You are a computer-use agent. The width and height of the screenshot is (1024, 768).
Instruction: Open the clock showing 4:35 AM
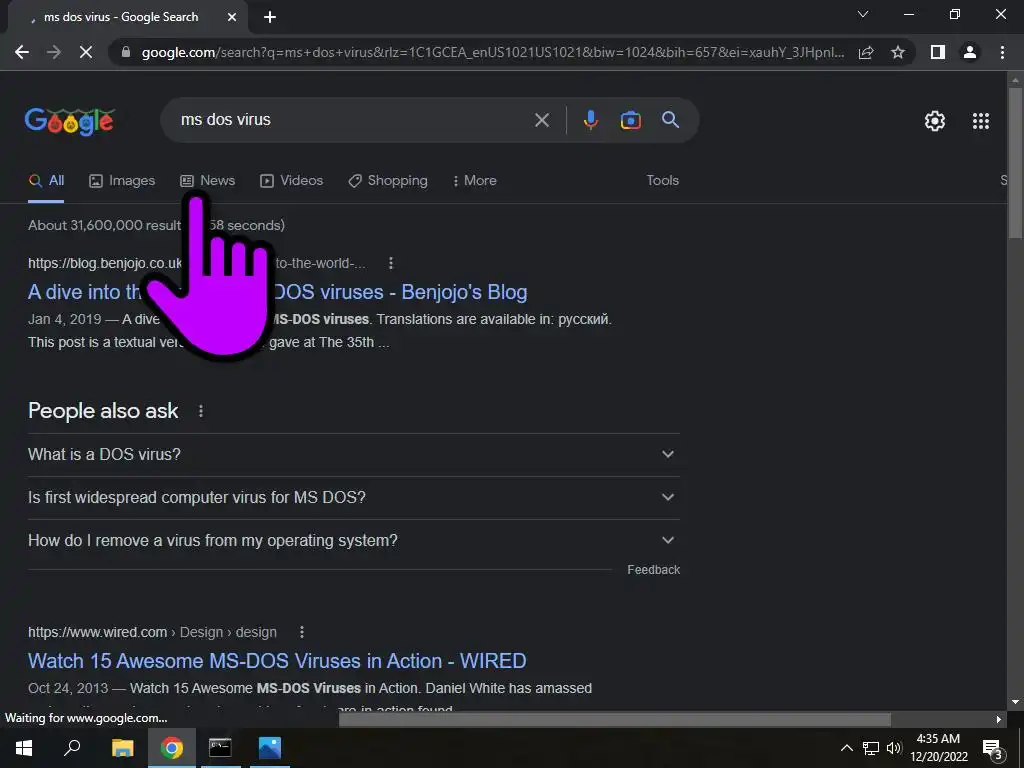938,748
